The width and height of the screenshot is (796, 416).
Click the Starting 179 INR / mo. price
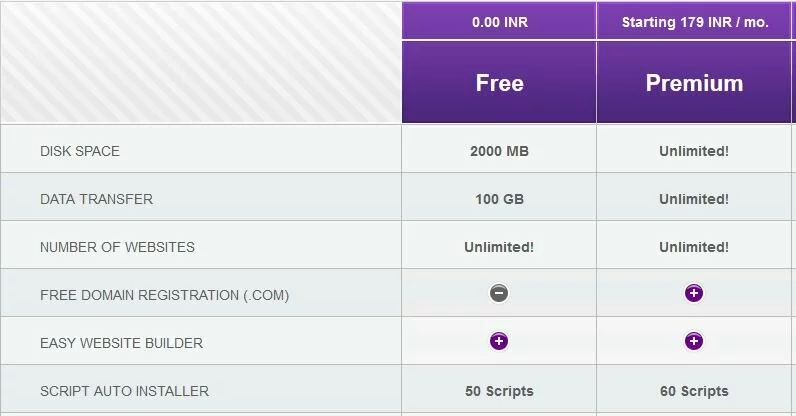pyautogui.click(x=694, y=21)
